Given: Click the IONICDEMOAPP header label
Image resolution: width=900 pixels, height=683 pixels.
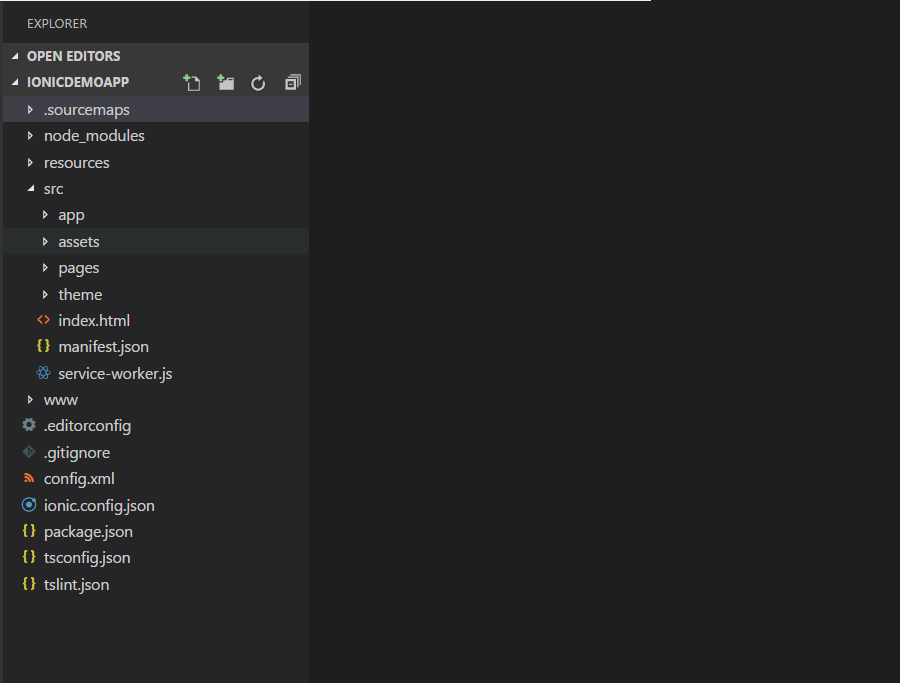Looking at the screenshot, I should coord(78,83).
